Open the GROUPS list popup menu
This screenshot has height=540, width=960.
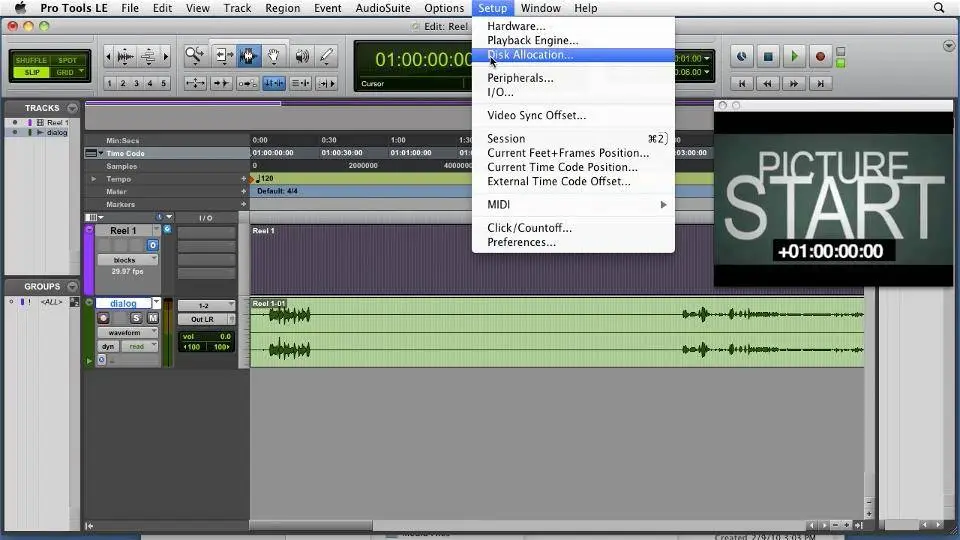pos(72,287)
